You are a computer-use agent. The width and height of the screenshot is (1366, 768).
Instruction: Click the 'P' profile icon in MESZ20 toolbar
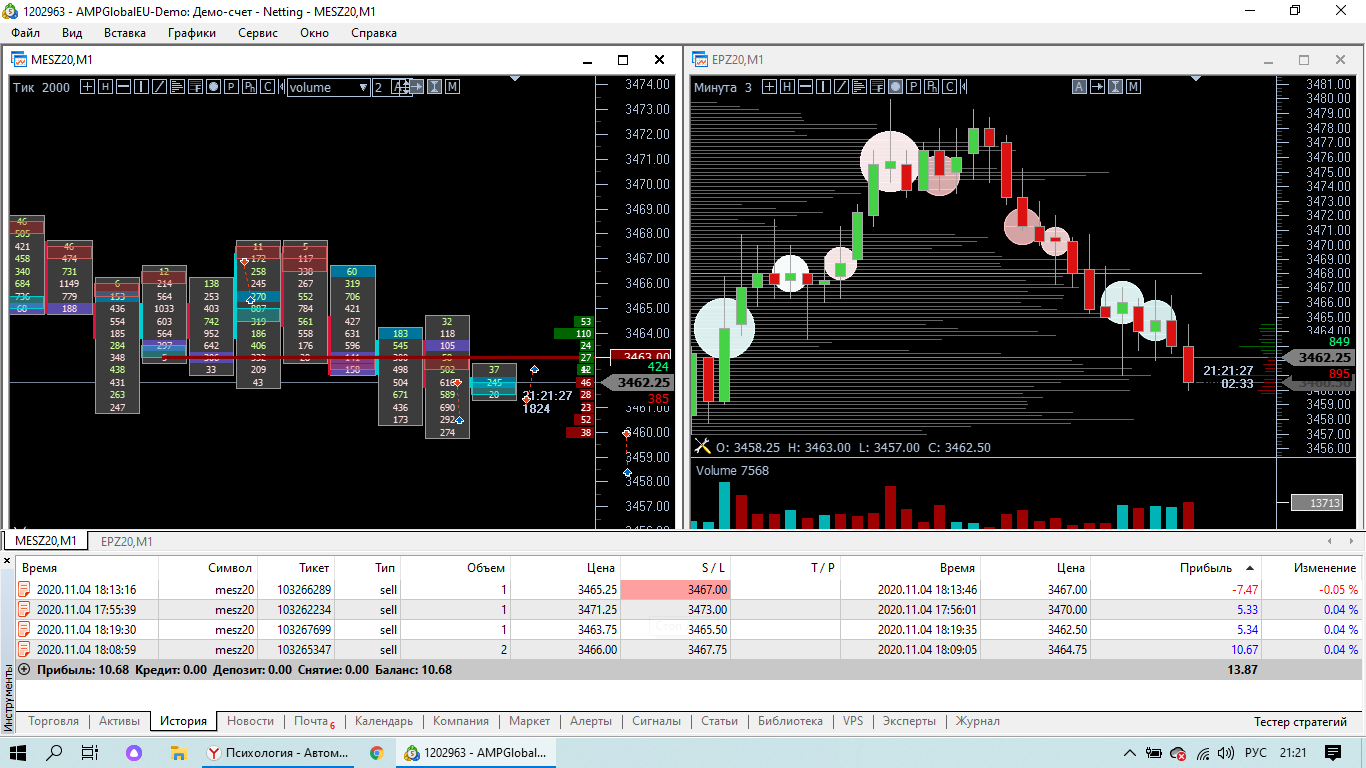[231, 87]
